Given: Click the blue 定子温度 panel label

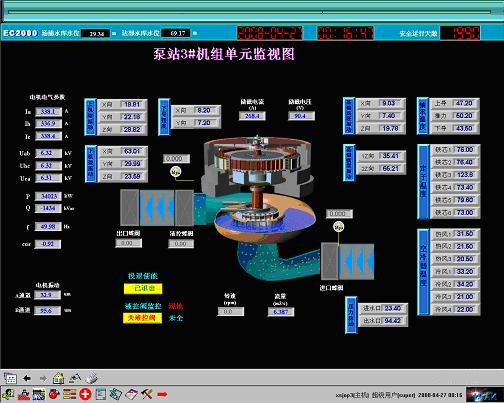Looking at the screenshot, I should (423, 182).
